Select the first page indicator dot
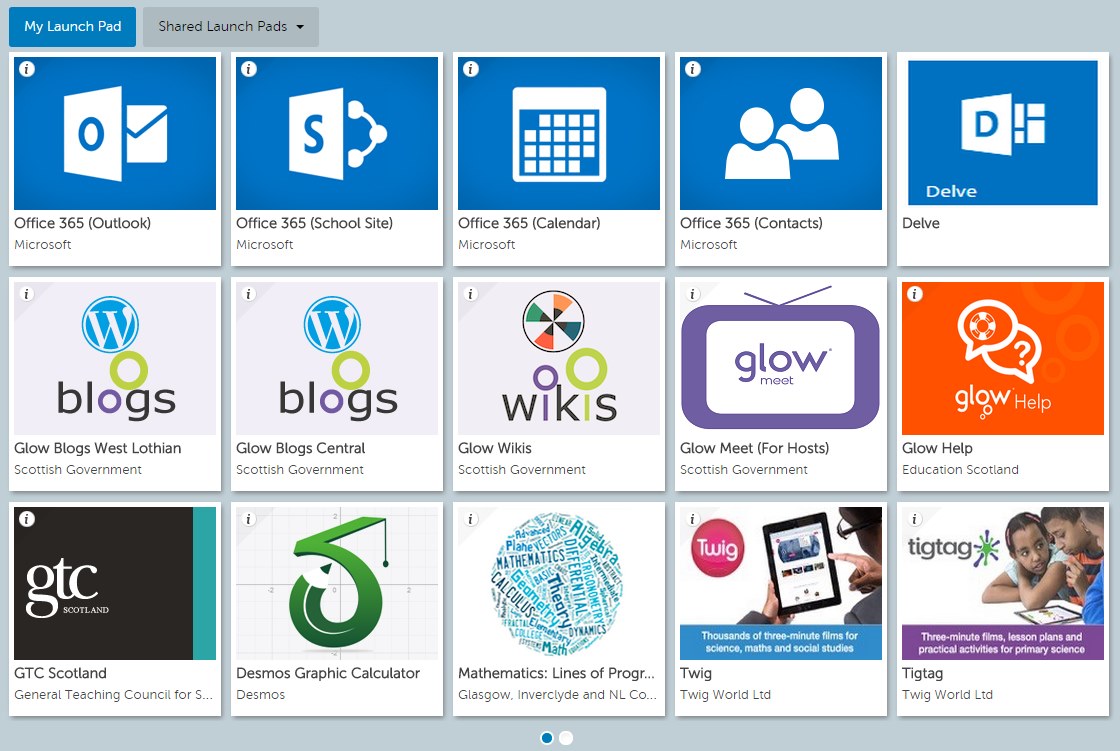1120x751 pixels. 547,738
